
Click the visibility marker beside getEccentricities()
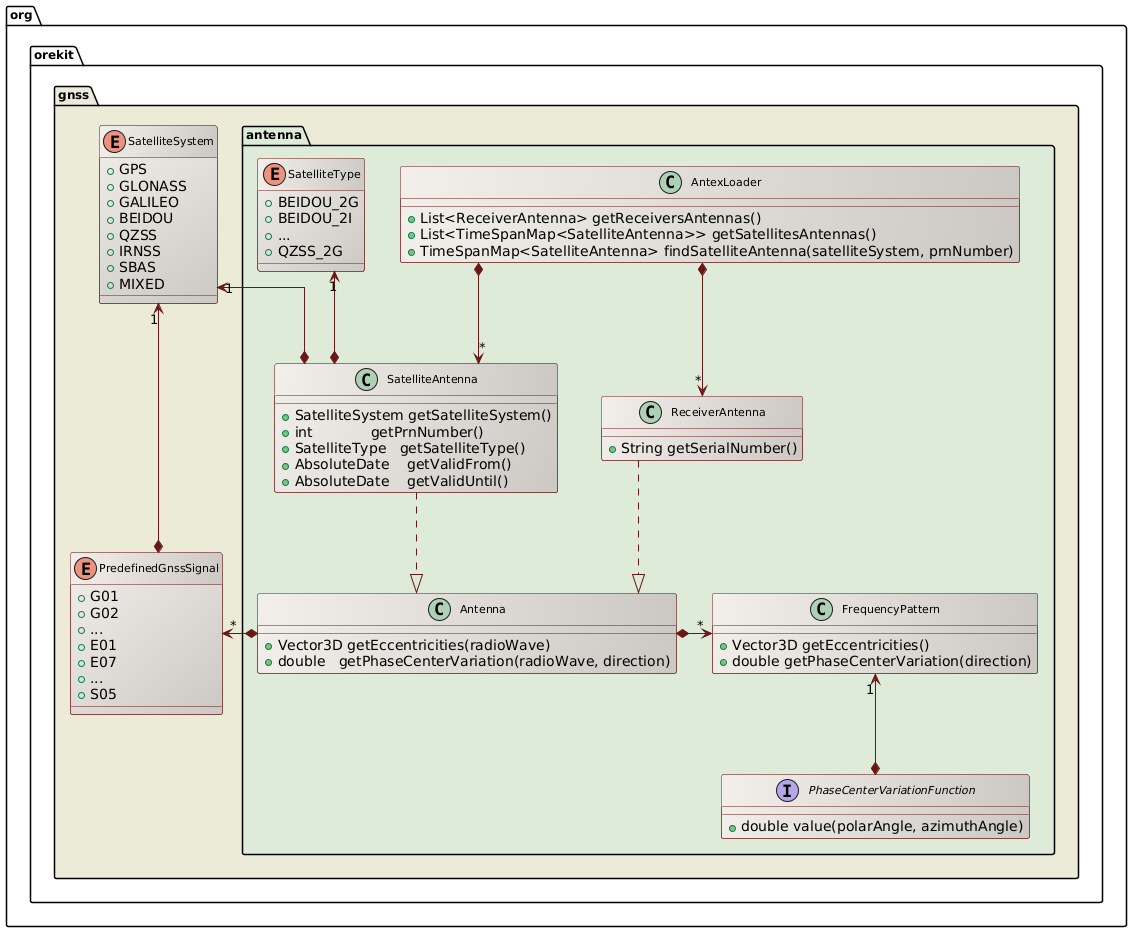coord(724,644)
